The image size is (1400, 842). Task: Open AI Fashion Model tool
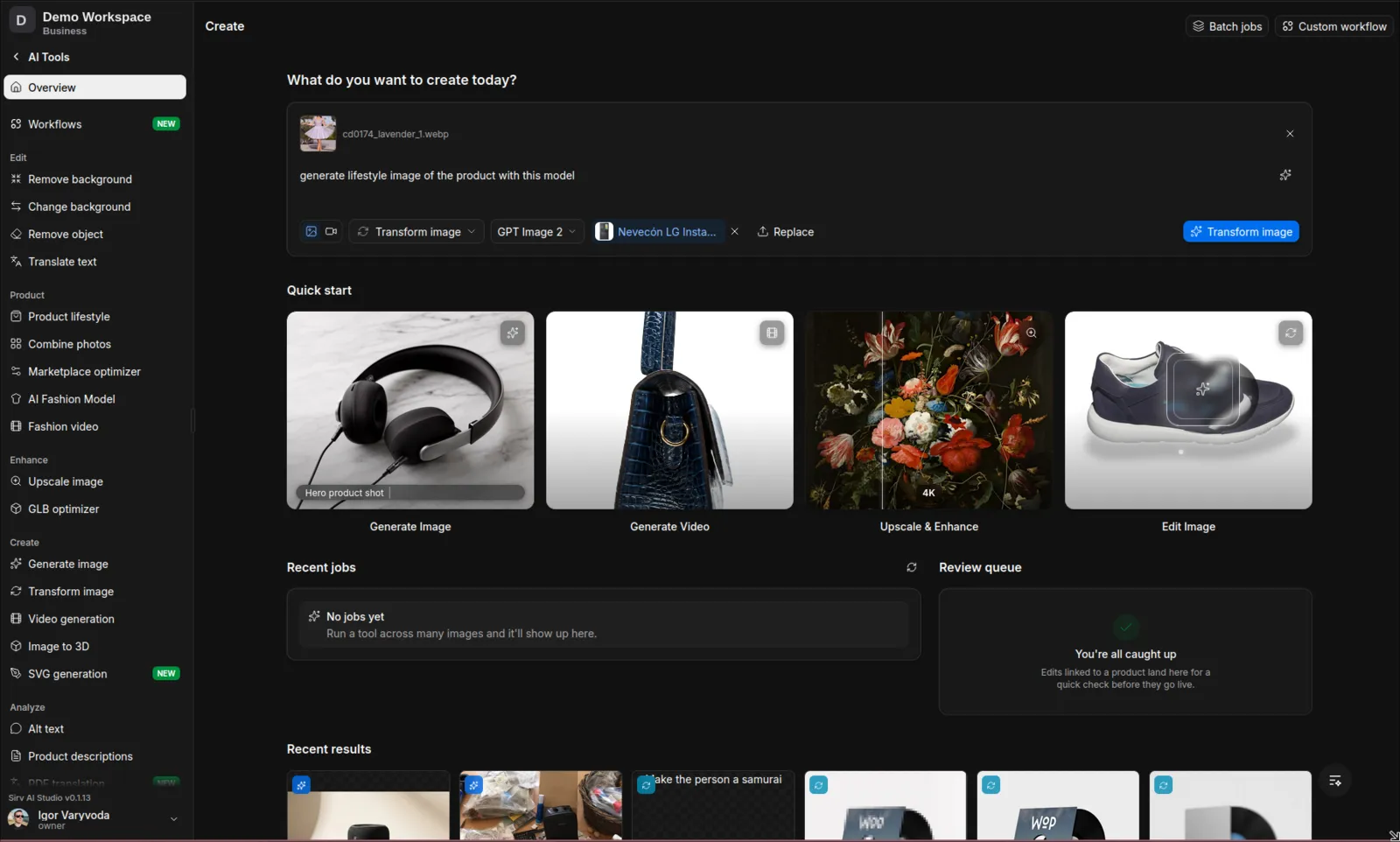(94, 399)
